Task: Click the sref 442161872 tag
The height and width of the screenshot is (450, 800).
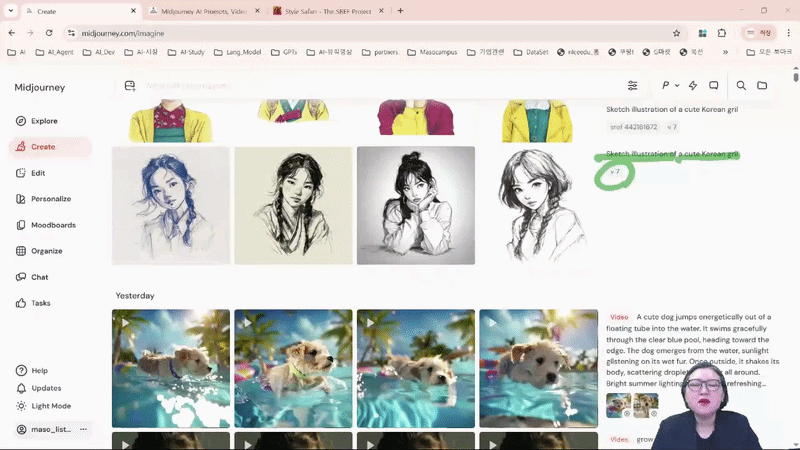Action: pos(633,127)
